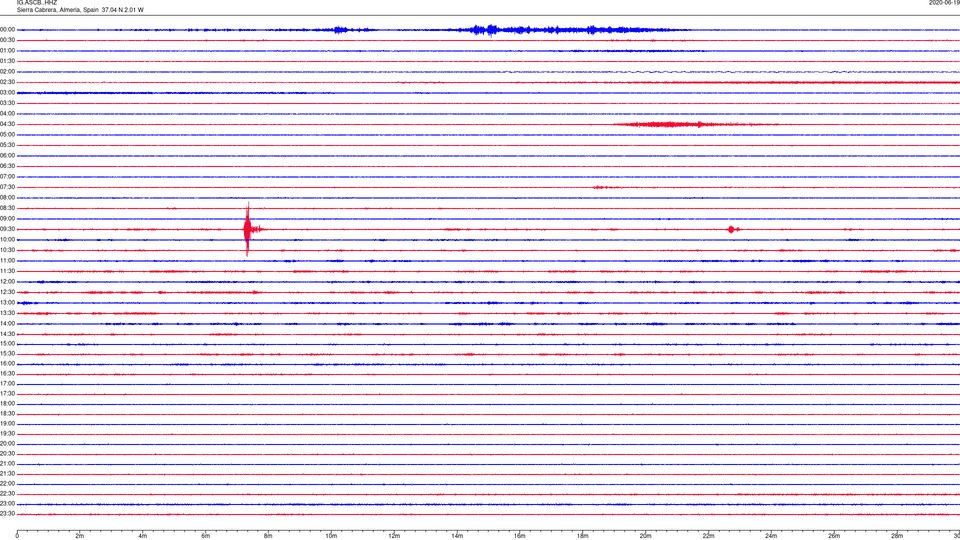Click the '4m' tick label on the time axis

point(143,536)
